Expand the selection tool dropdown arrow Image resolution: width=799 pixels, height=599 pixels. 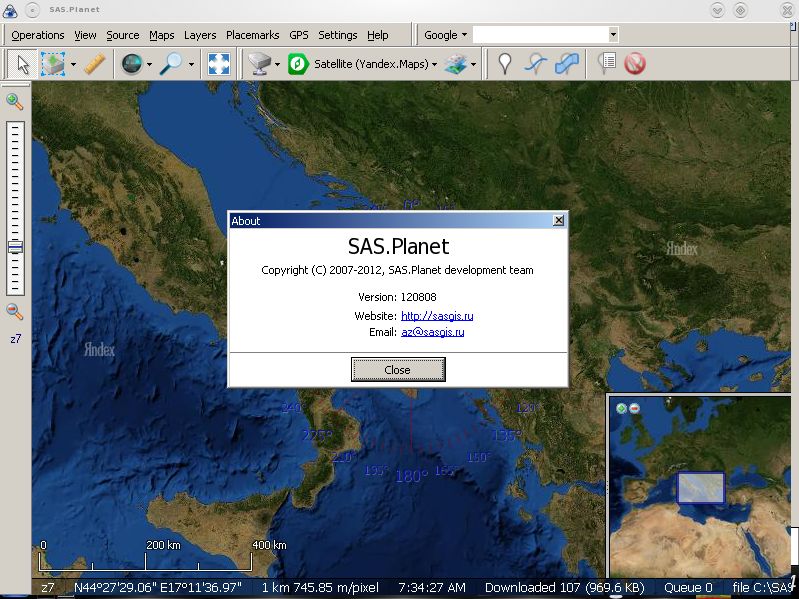point(73,65)
